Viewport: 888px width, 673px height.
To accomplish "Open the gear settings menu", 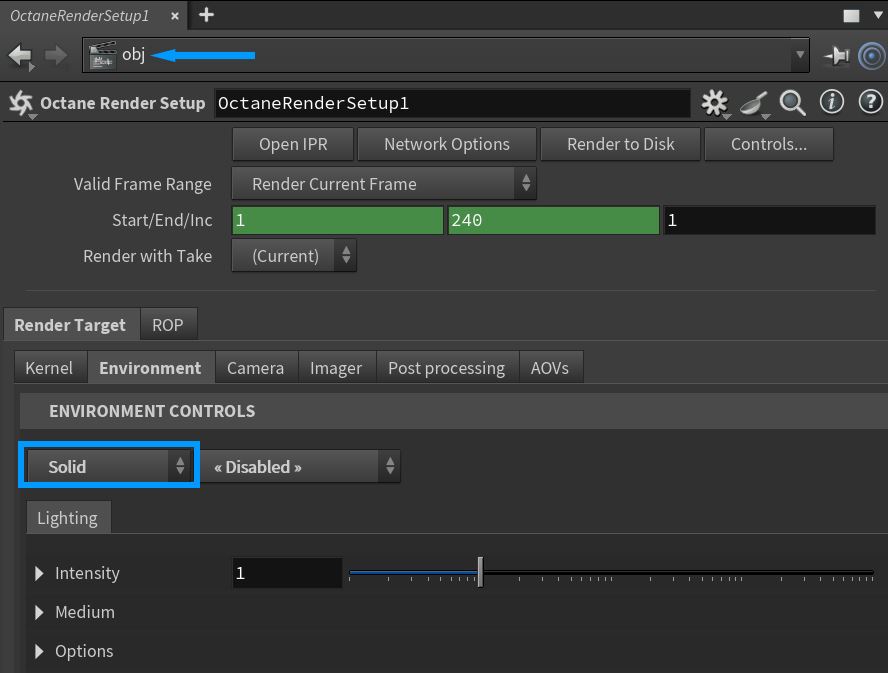I will coord(714,102).
